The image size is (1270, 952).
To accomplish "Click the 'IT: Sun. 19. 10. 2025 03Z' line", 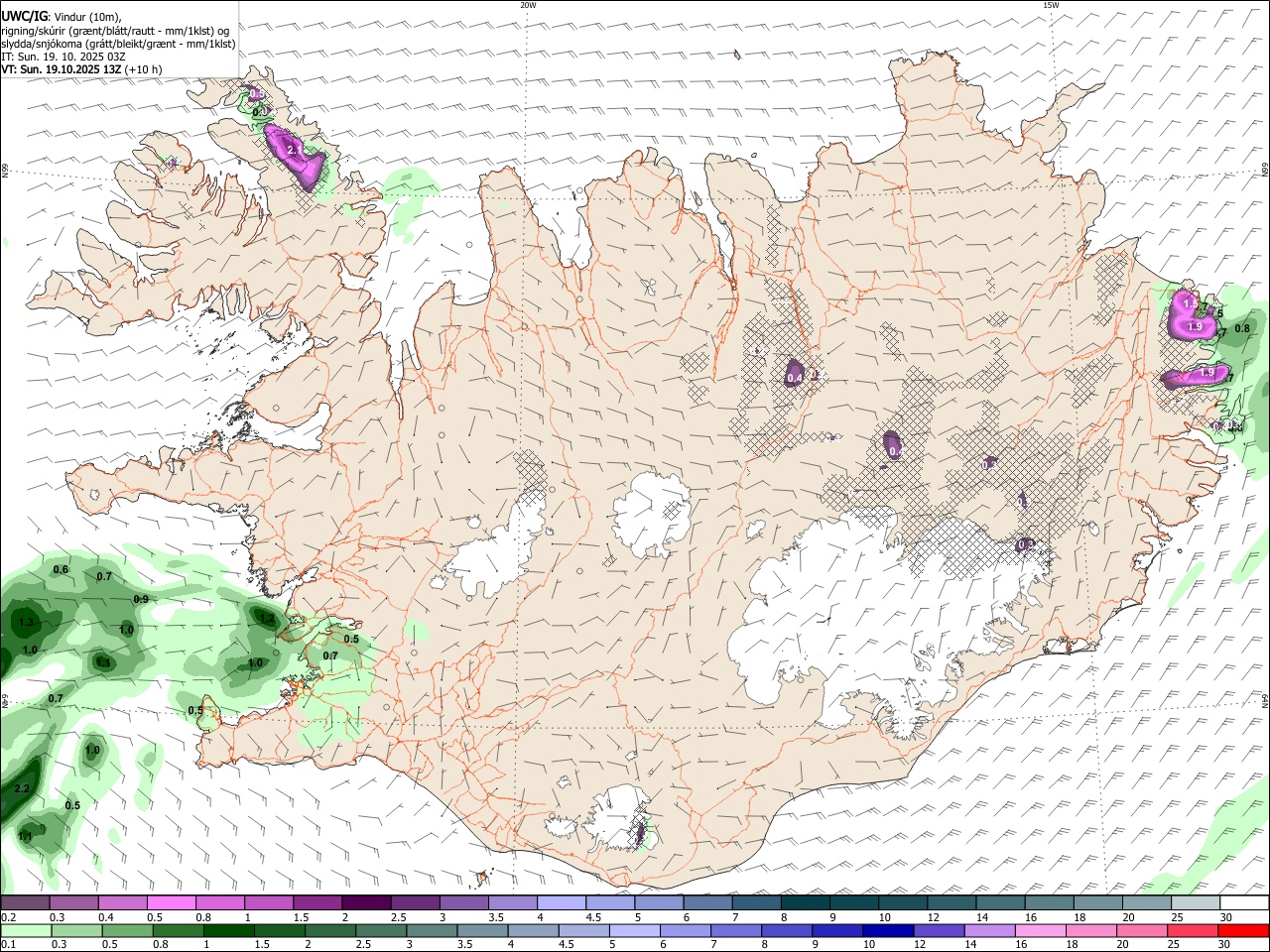I will (63, 57).
